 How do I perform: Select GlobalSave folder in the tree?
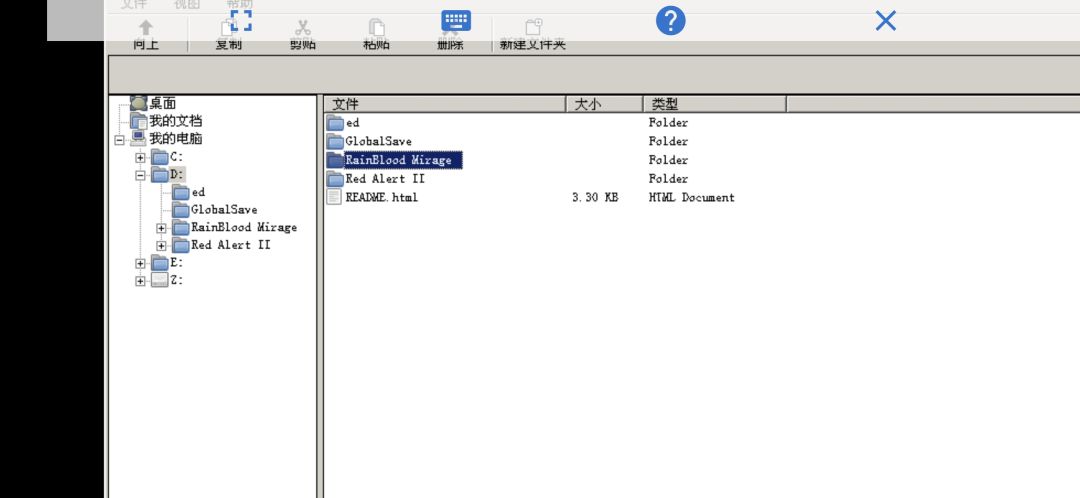(224, 209)
